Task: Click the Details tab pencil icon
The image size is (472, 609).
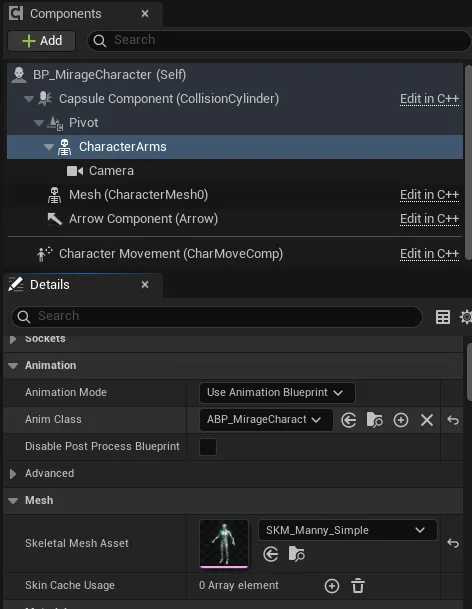Action: click(16, 284)
